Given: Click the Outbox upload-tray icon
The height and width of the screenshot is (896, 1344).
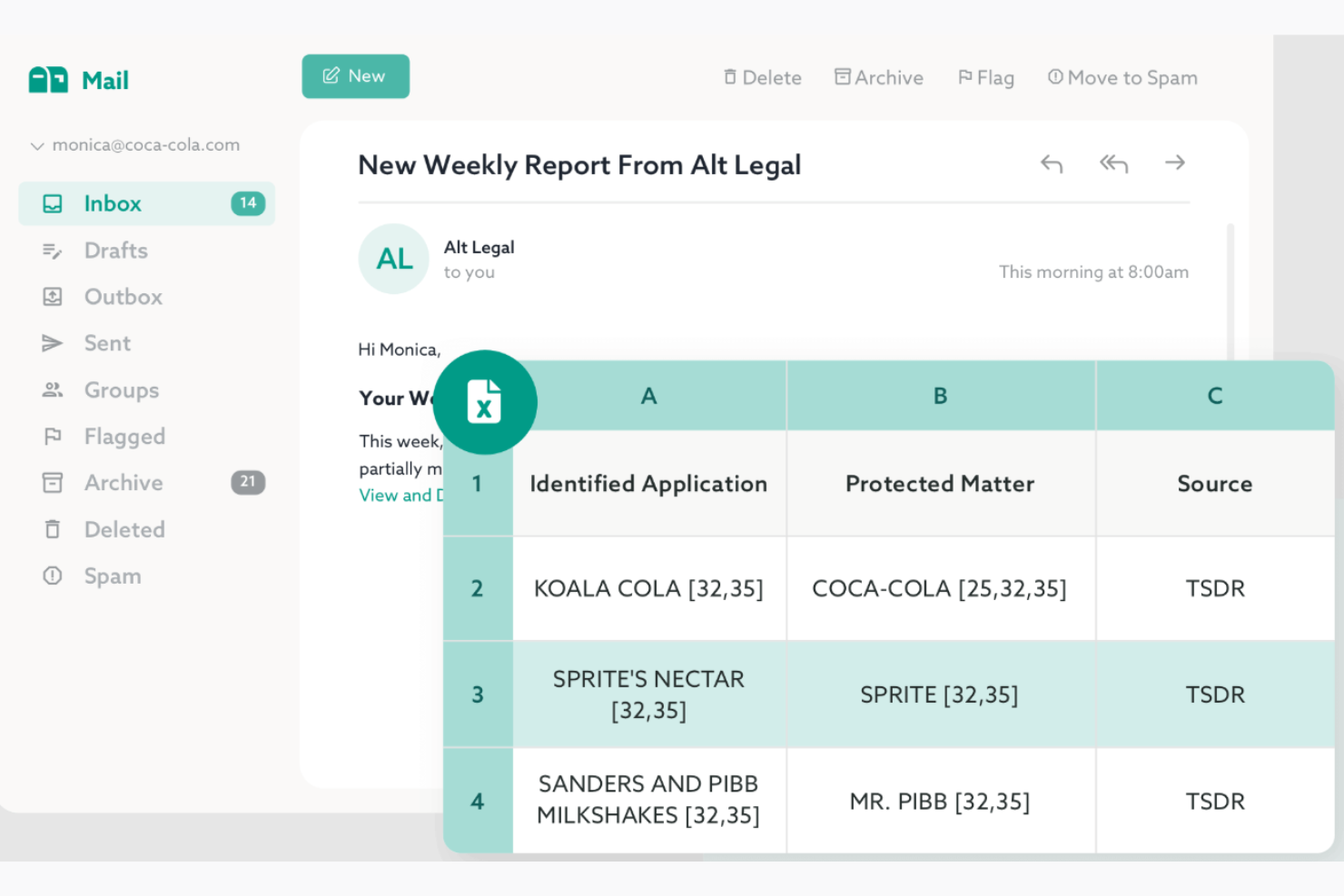Looking at the screenshot, I should (53, 297).
